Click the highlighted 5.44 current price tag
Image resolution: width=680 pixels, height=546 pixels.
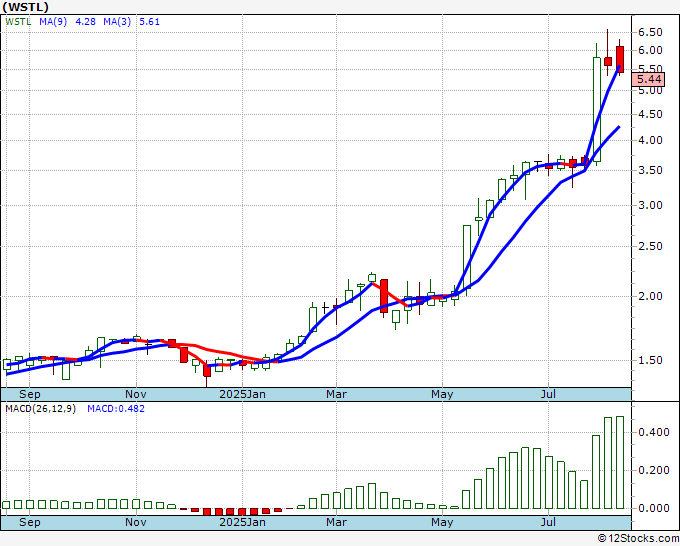[649, 79]
